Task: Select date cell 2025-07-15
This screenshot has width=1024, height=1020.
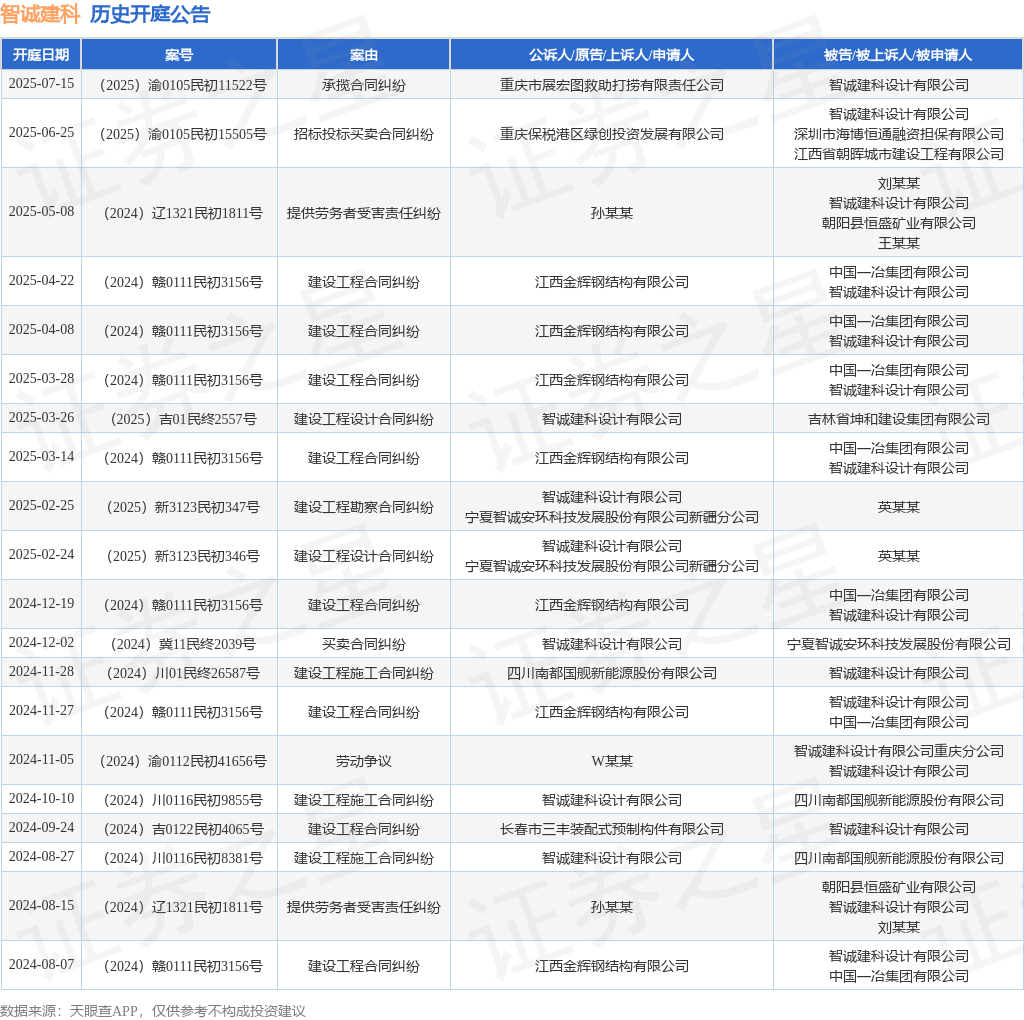Action: tap(41, 84)
